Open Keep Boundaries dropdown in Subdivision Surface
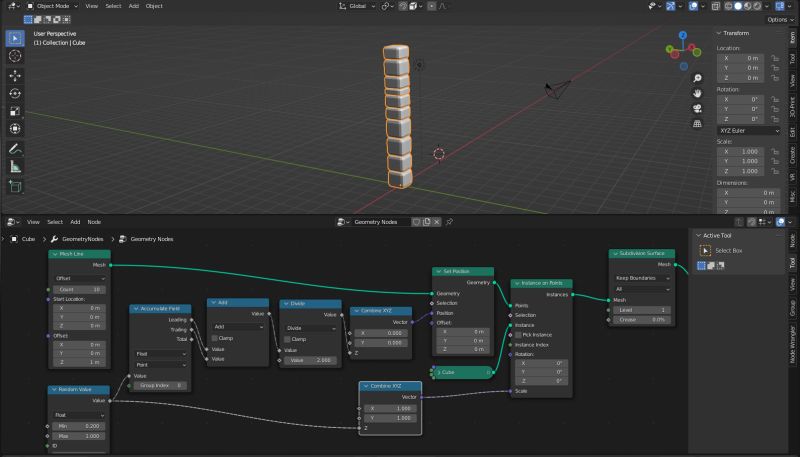800x457 pixels. point(642,278)
